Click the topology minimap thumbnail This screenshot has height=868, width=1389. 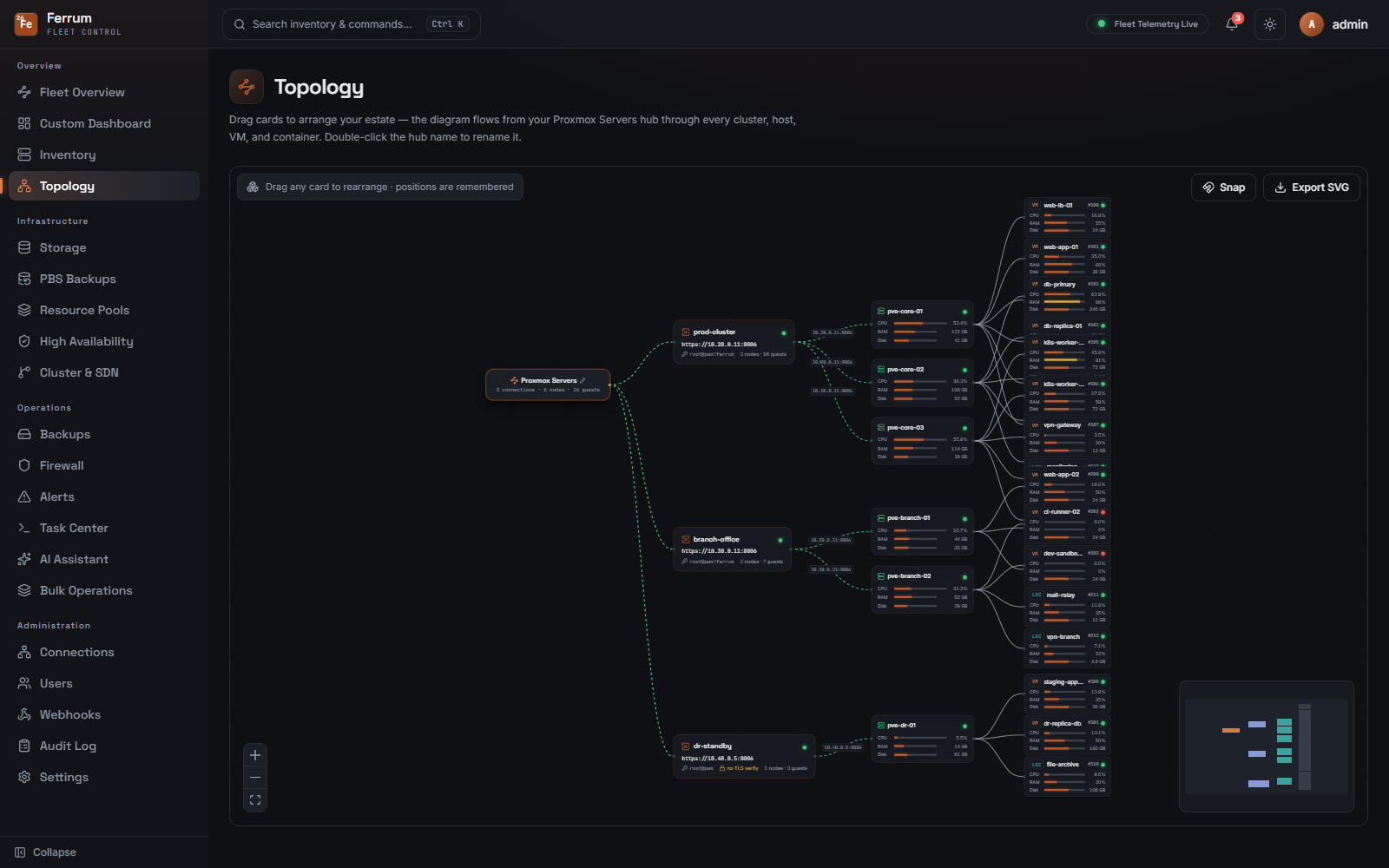pyautogui.click(x=1267, y=746)
